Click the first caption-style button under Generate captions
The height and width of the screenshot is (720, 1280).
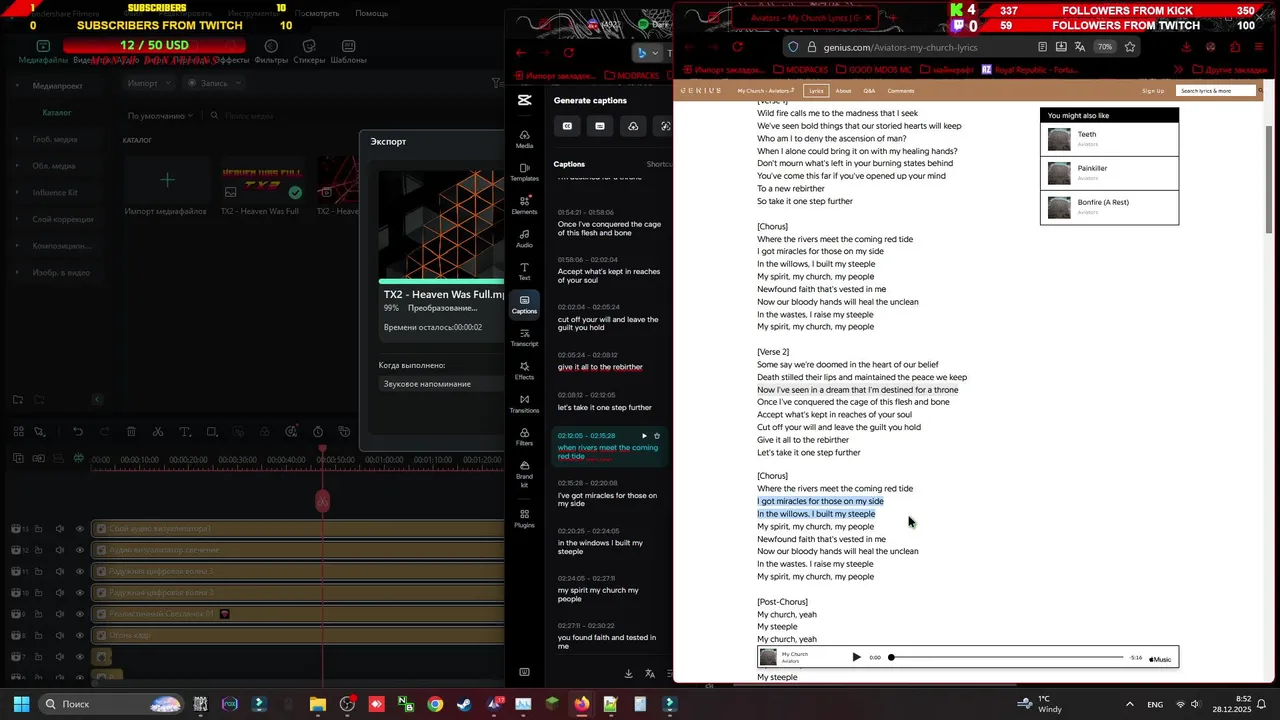coord(567,126)
